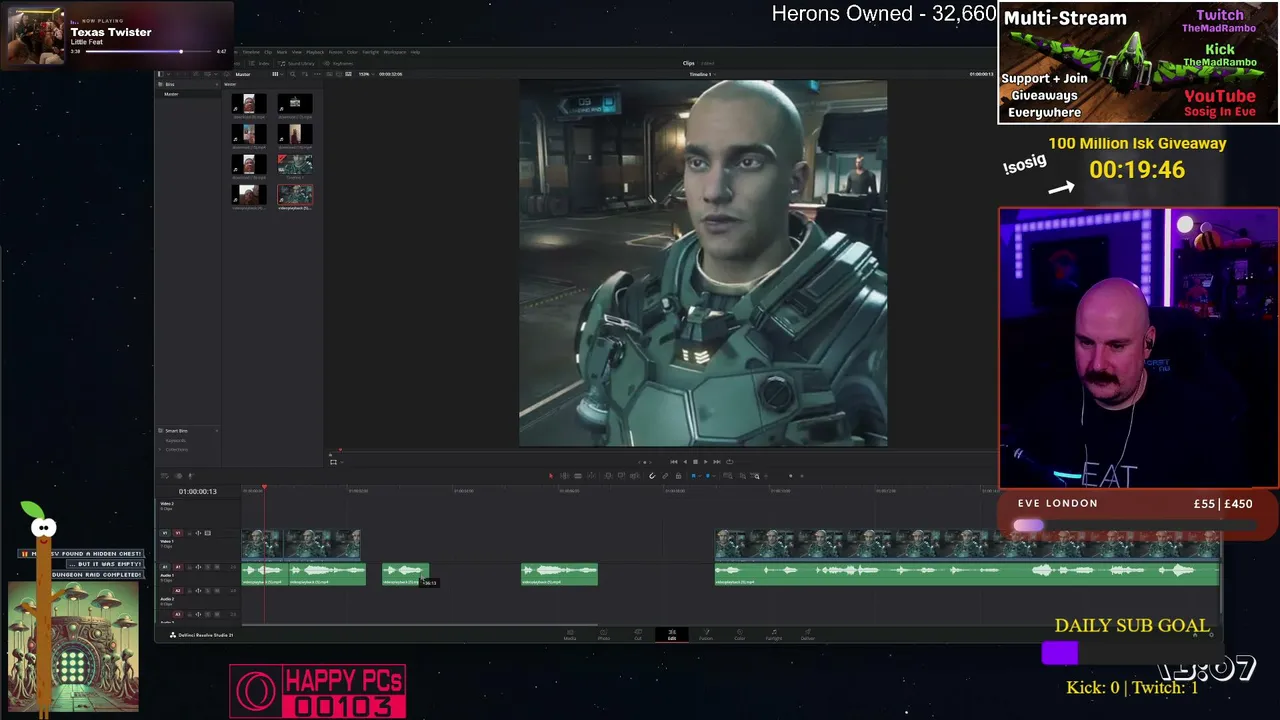Screen dimensions: 1280x720
Task: Select the arrow Selection mode tool
Action: [x=551, y=476]
